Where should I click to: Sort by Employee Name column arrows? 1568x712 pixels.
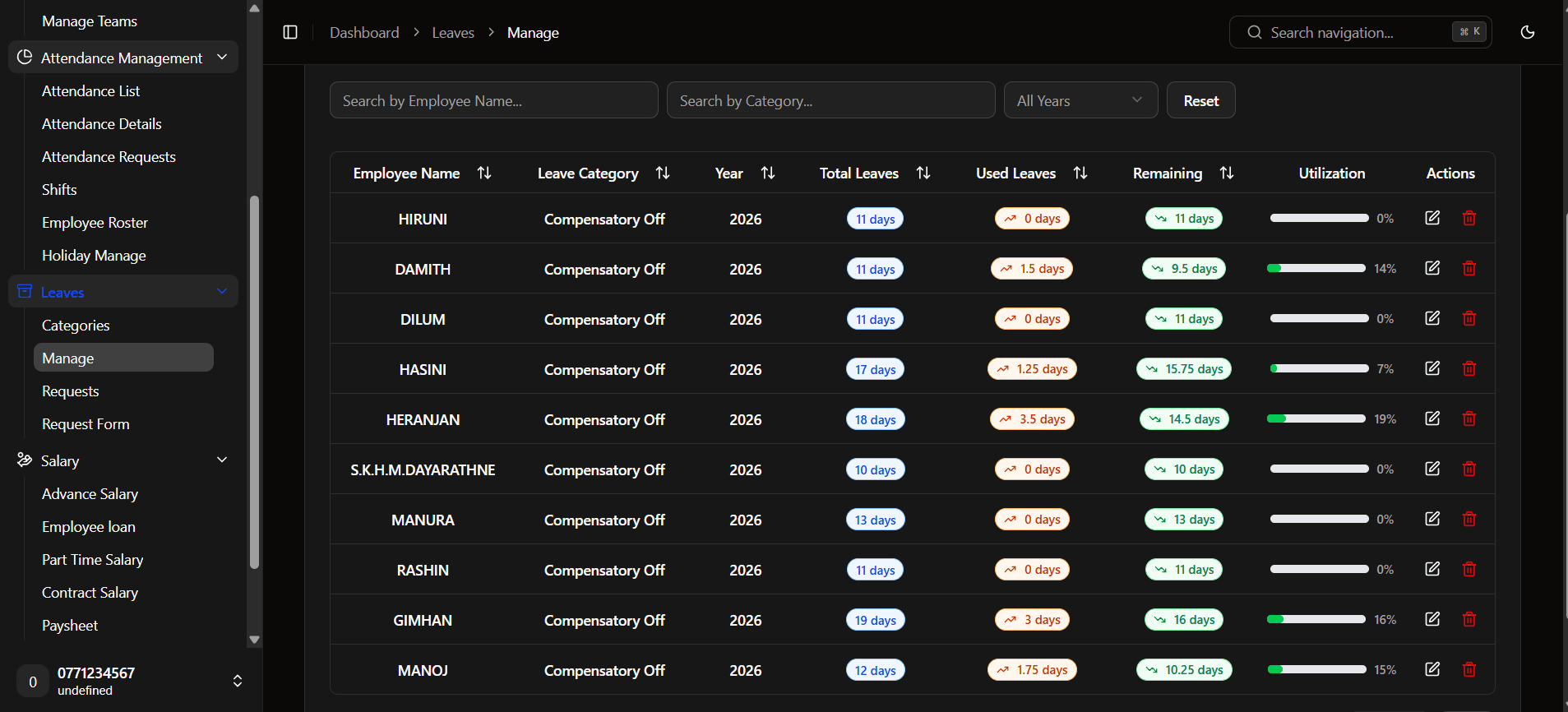point(484,173)
